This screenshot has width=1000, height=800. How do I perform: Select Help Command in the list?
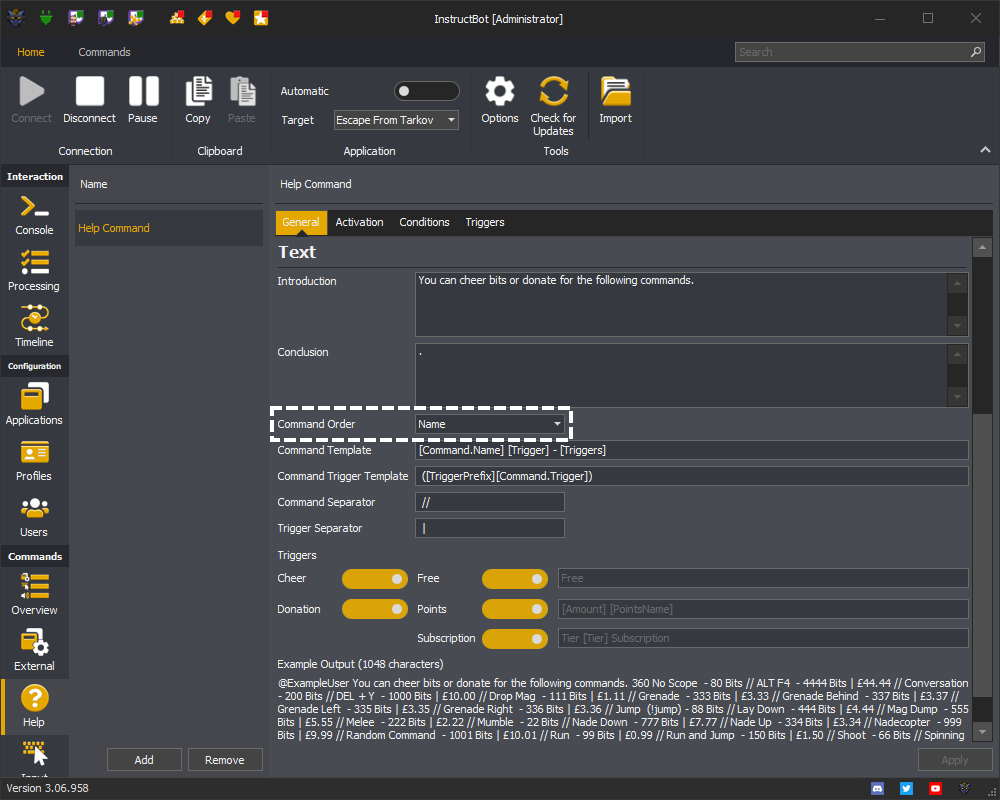(169, 228)
